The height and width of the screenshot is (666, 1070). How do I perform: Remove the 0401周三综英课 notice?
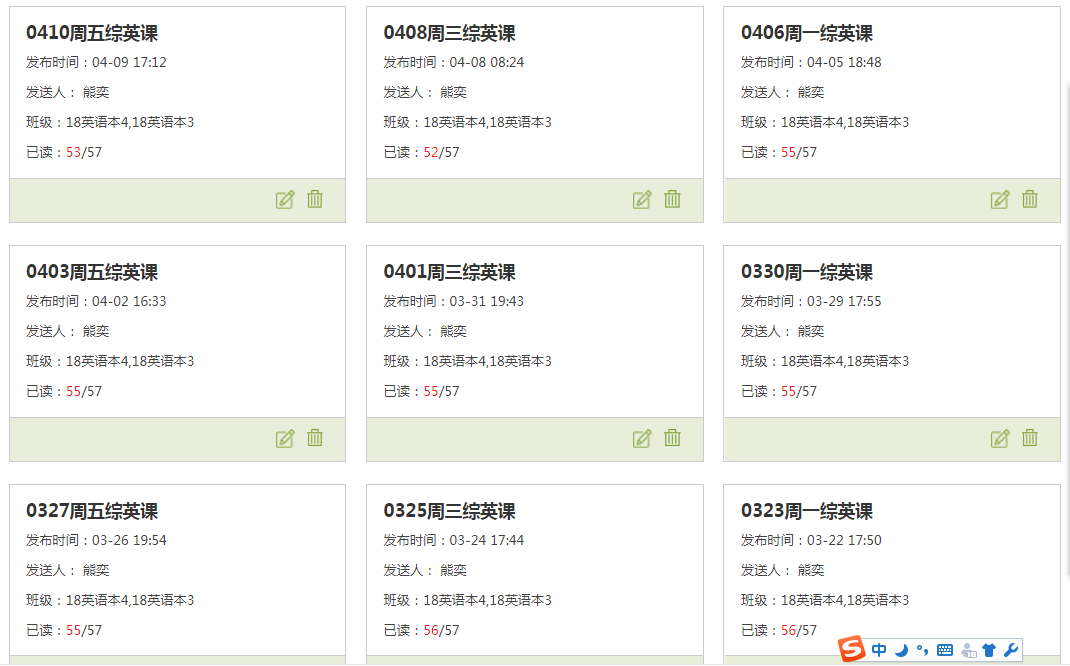[672, 438]
